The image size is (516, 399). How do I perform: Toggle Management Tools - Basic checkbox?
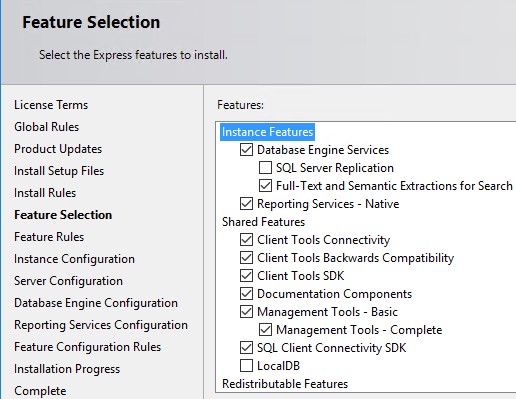point(246,312)
